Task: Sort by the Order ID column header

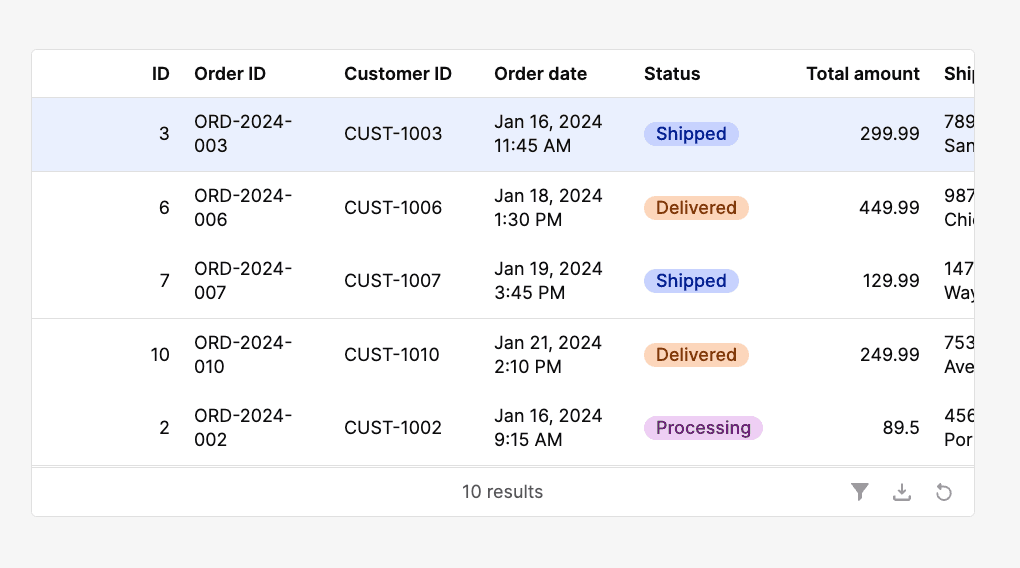Action: pos(230,74)
